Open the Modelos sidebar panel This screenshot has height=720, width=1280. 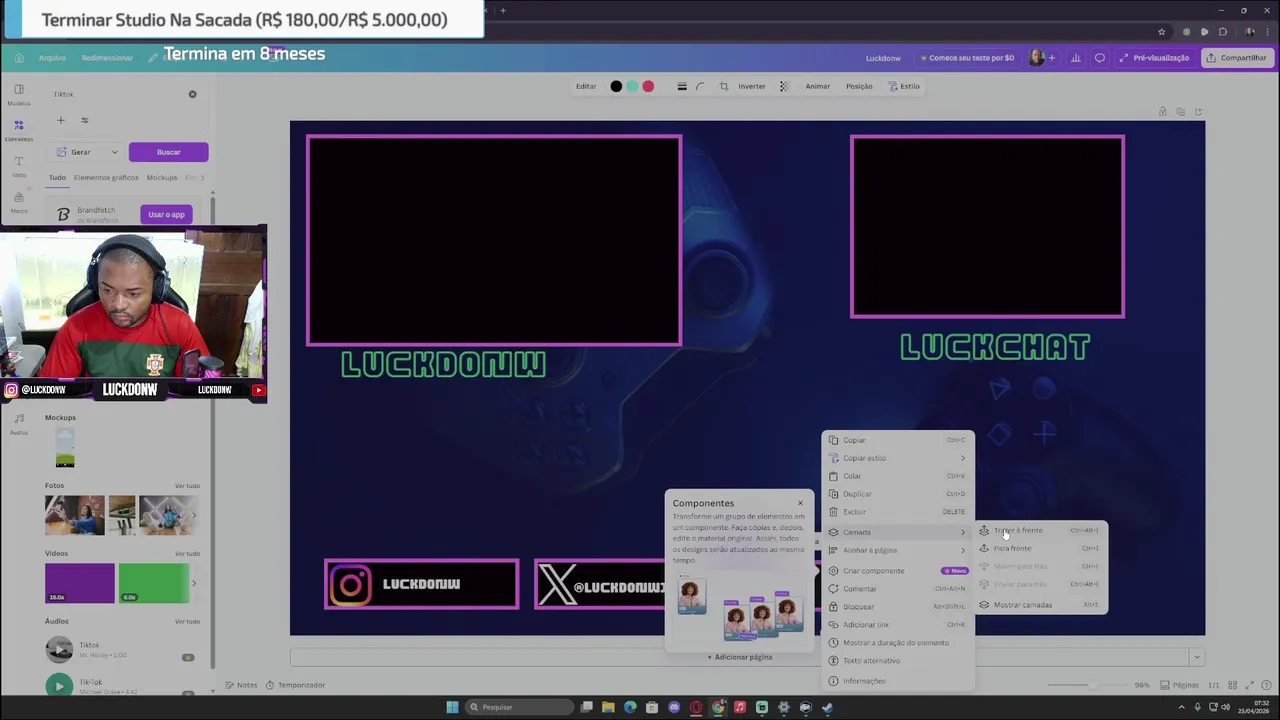coord(19,94)
